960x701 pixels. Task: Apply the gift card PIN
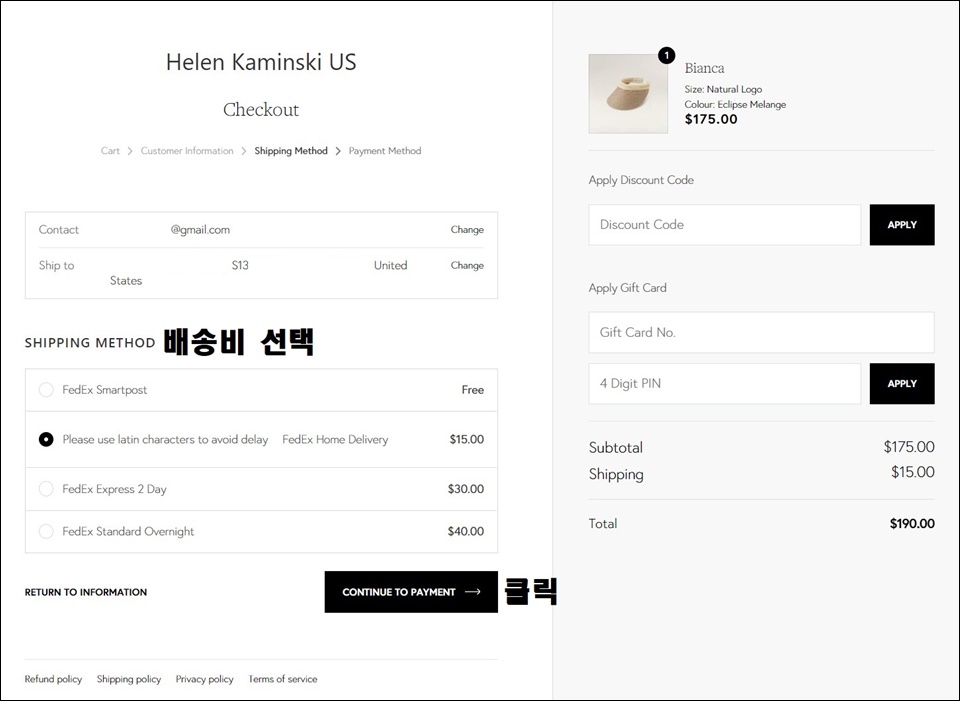pos(902,383)
